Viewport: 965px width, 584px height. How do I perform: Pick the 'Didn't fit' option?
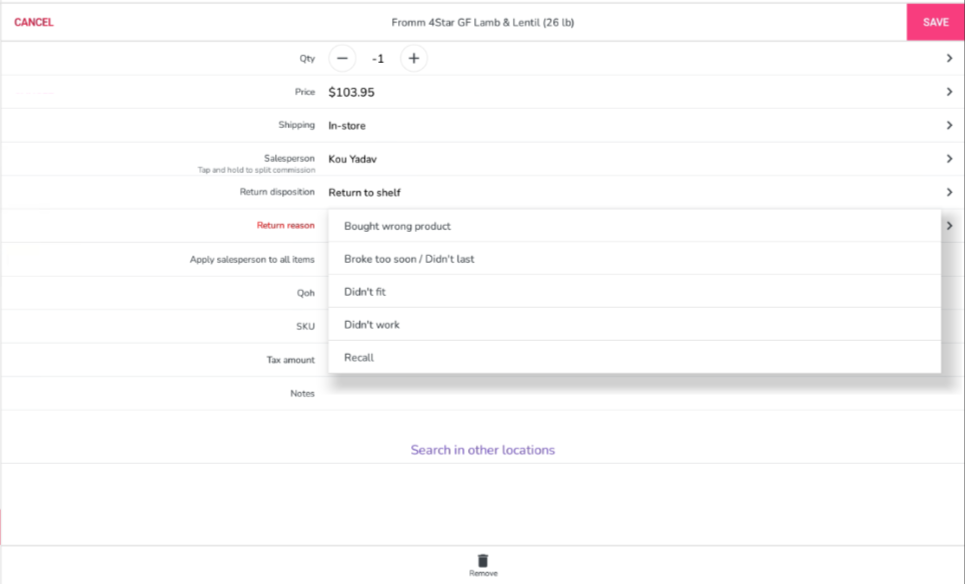click(635, 291)
